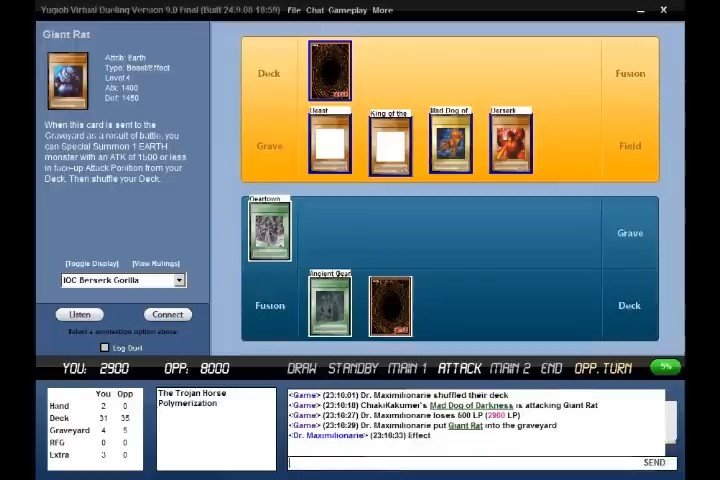Click the Listen button
The height and width of the screenshot is (480, 720).
pos(79,315)
